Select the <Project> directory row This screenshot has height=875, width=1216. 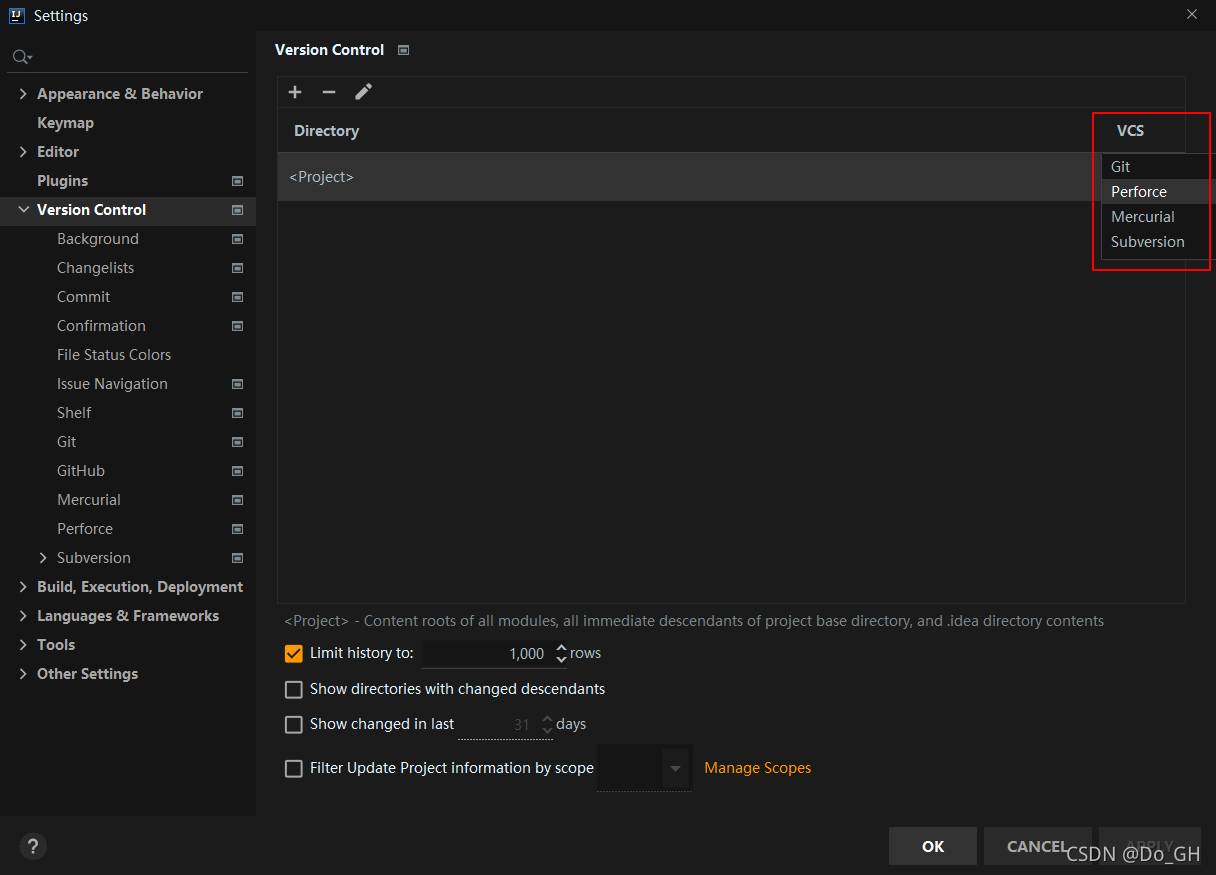(689, 177)
